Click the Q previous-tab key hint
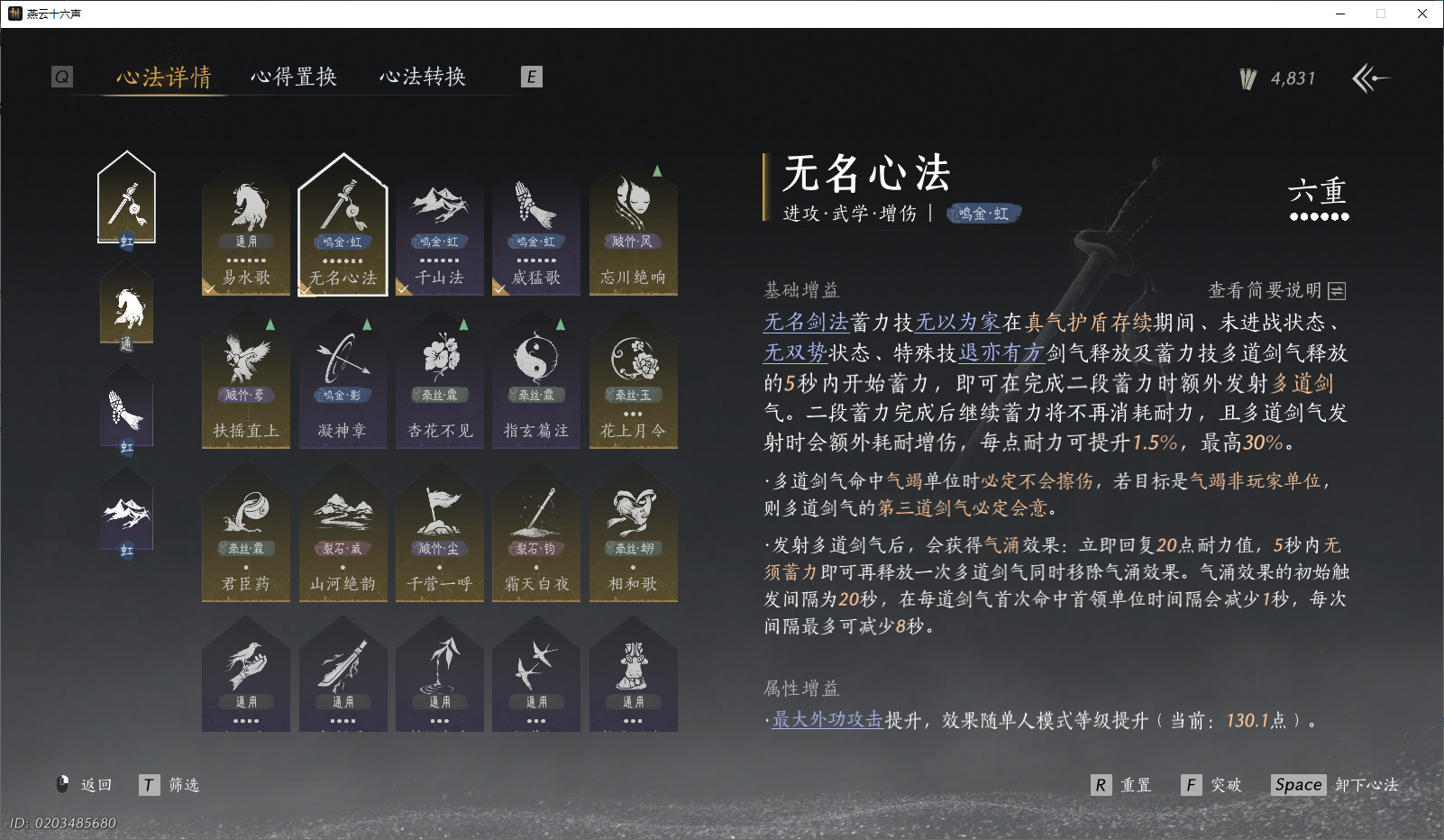 pyautogui.click(x=62, y=77)
